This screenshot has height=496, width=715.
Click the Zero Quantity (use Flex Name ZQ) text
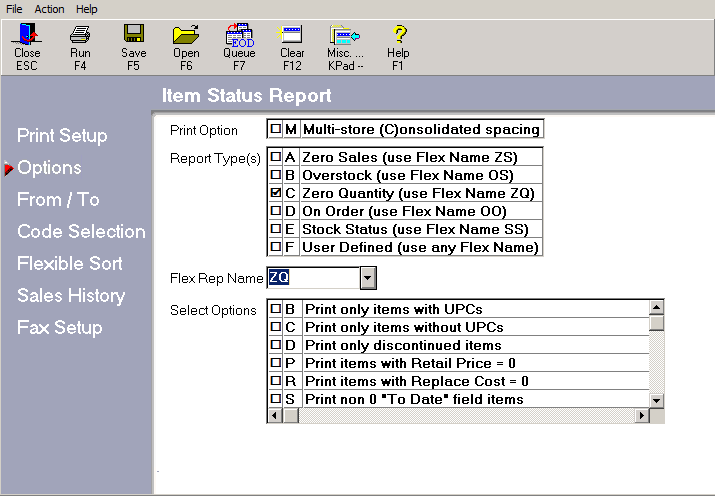[x=418, y=193]
